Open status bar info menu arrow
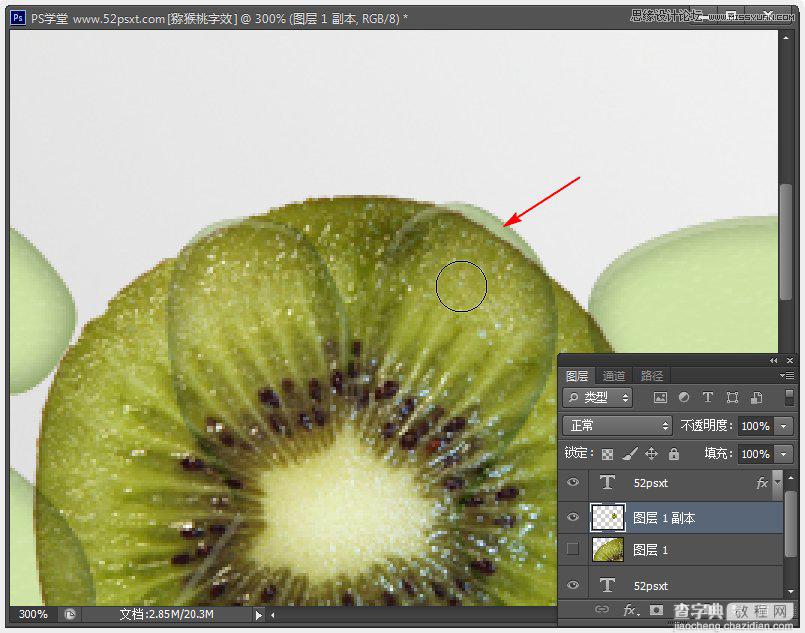Image resolution: width=805 pixels, height=633 pixels. pos(258,615)
